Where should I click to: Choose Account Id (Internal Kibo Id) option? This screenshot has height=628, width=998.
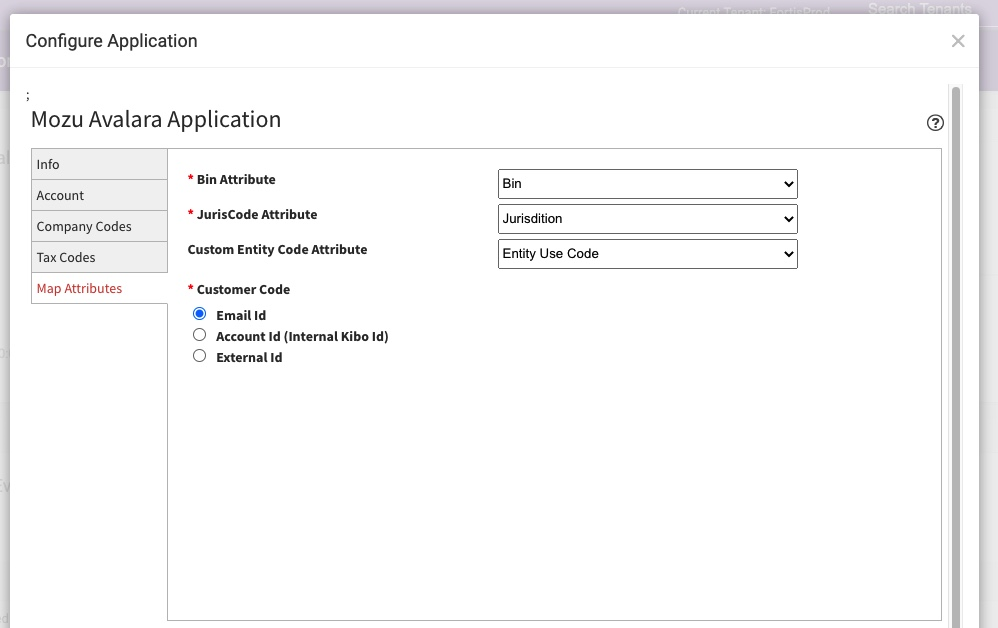point(199,334)
